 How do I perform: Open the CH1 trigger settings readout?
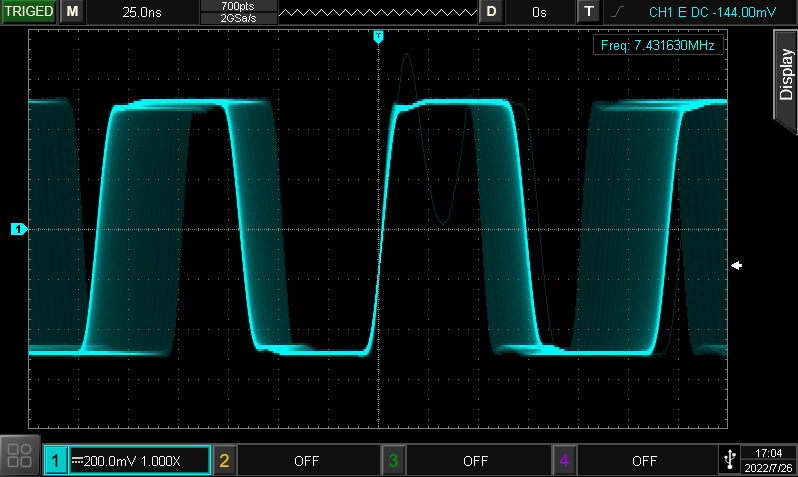pos(697,12)
